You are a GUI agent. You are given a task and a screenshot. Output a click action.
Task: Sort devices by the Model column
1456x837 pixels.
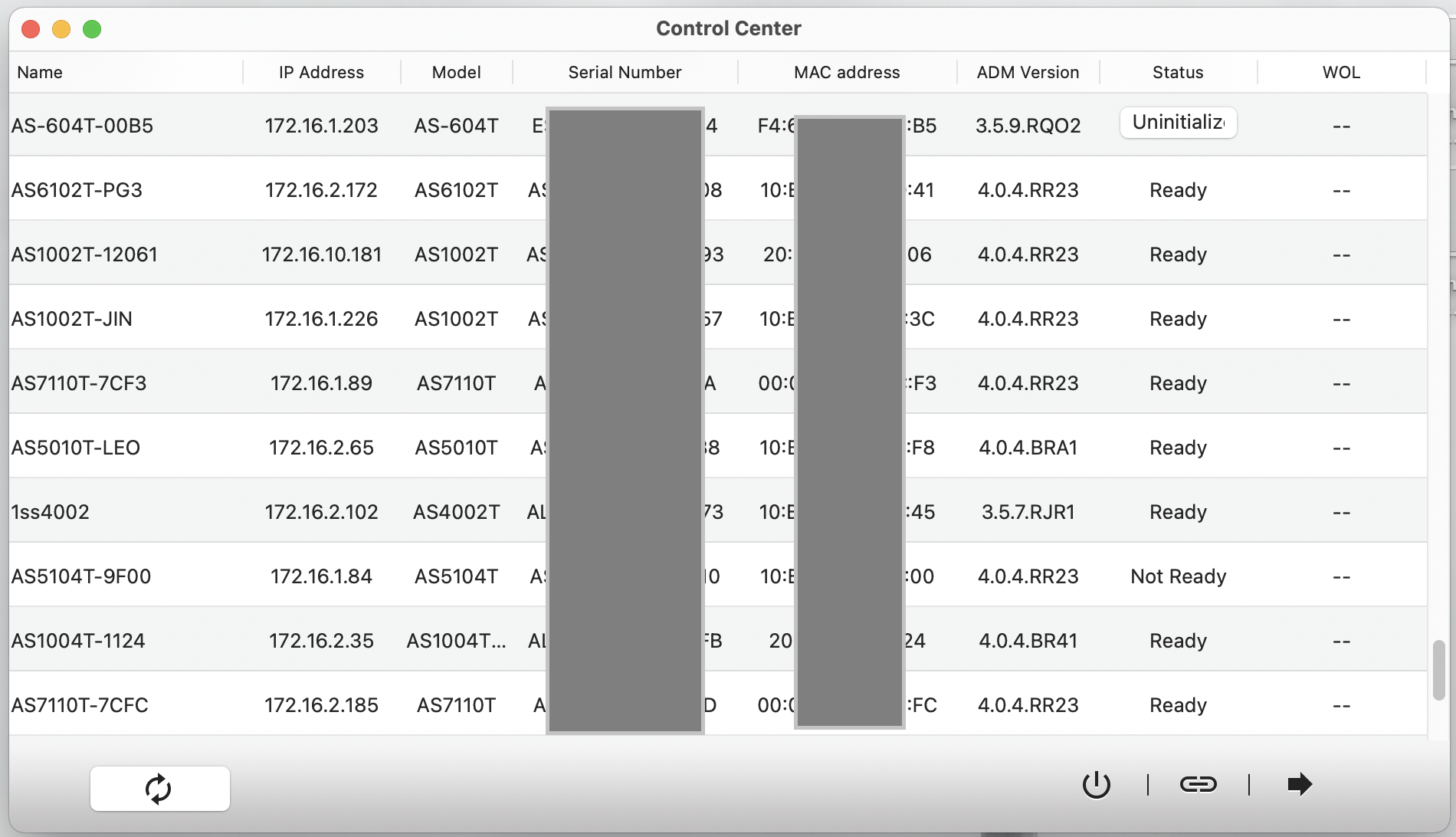click(x=456, y=72)
